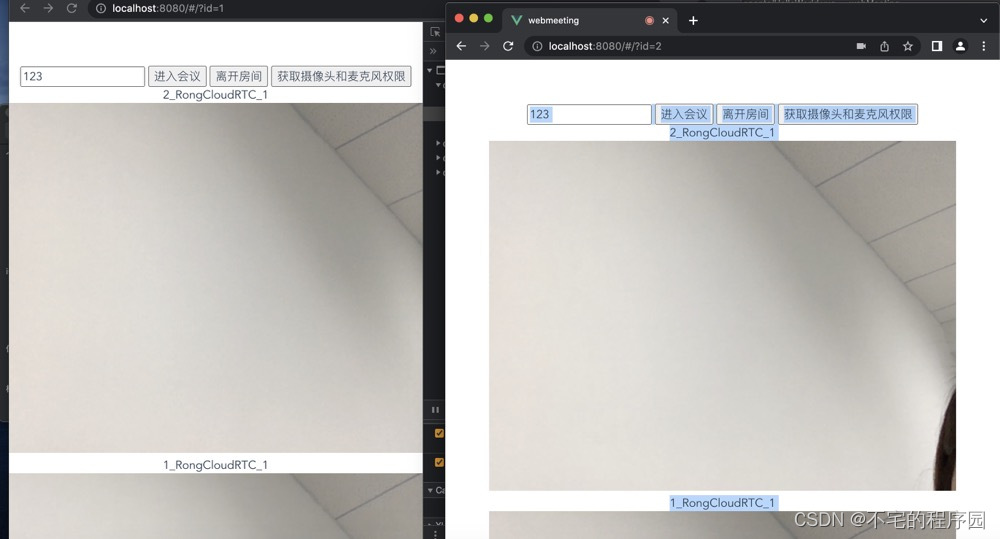Viewport: 1000px width, 539px height.
Task: Click 进入会议 button in left window
Action: tap(177, 77)
